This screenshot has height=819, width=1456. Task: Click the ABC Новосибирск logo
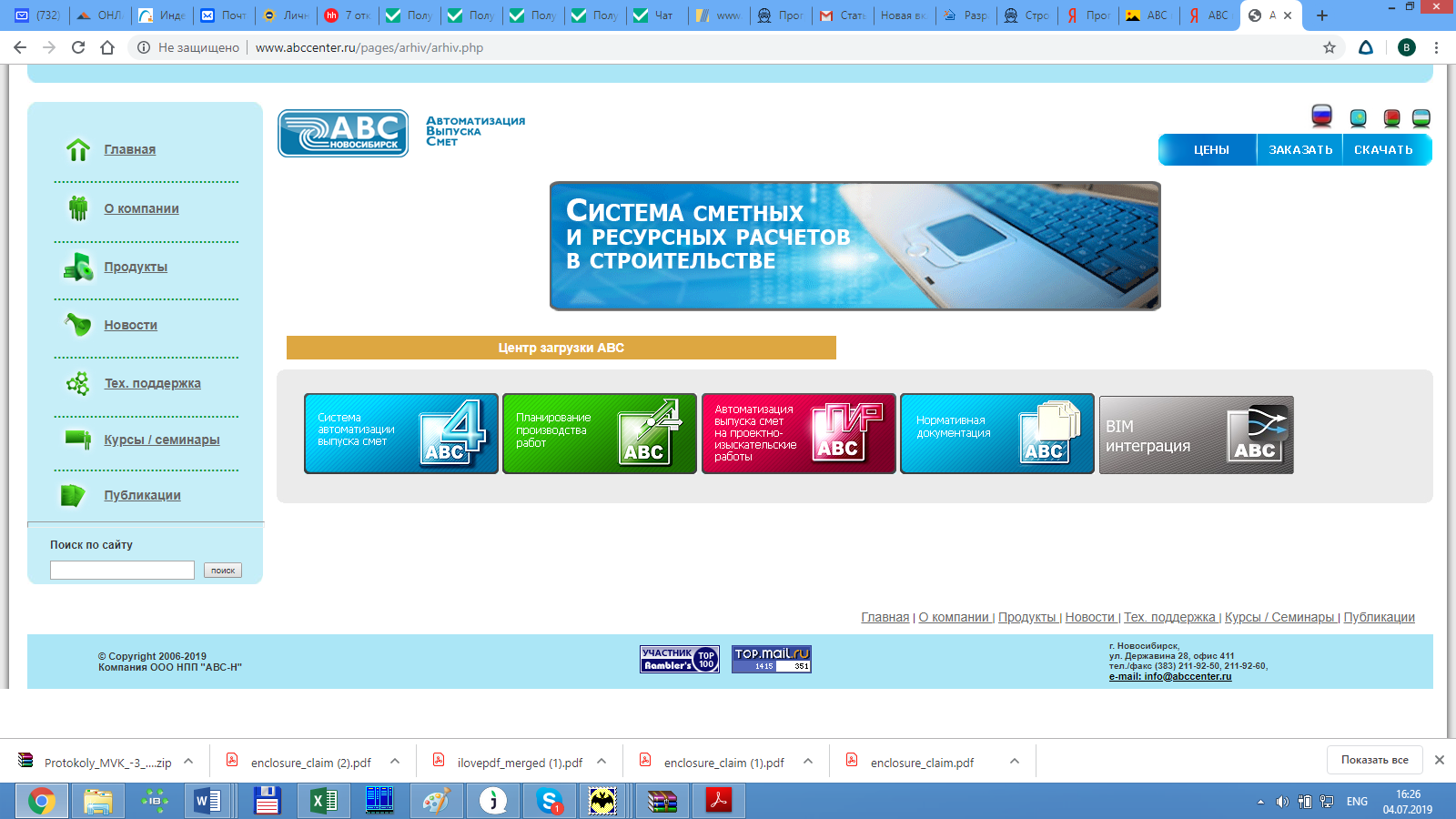pyautogui.click(x=343, y=133)
